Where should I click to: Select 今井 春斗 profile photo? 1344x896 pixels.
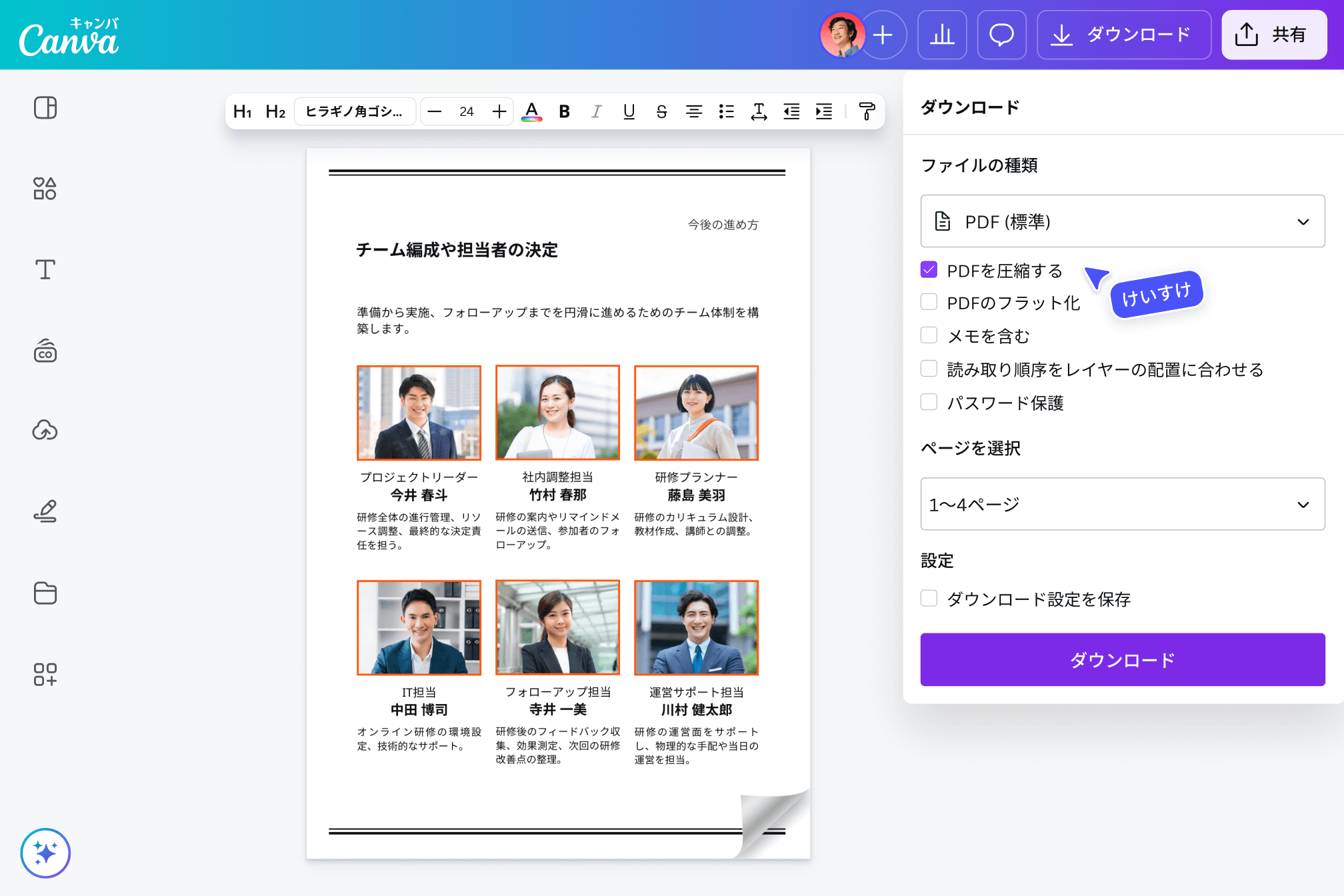click(x=419, y=413)
